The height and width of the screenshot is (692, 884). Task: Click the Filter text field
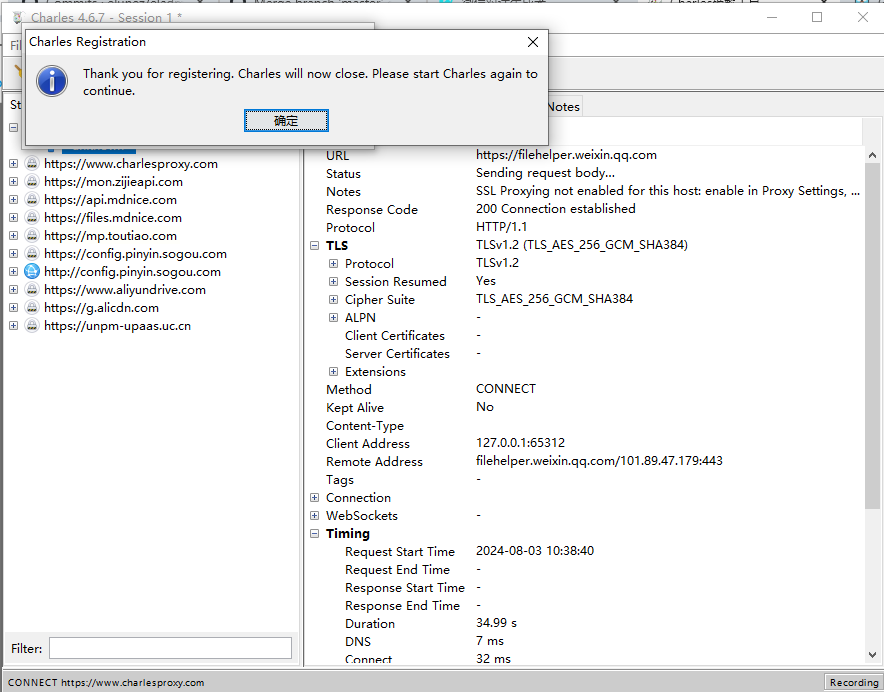click(x=170, y=648)
